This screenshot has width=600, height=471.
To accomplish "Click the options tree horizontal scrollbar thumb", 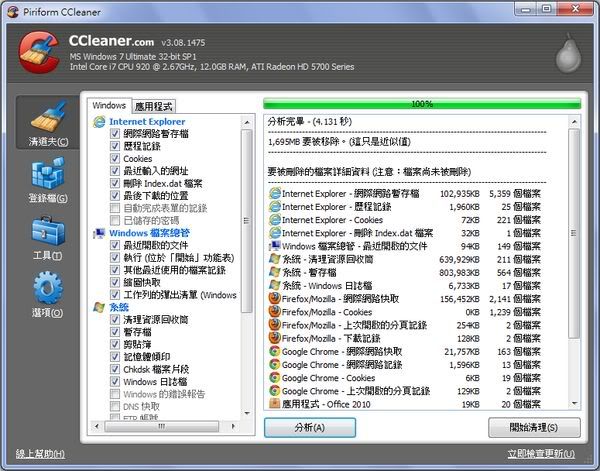I will [x=161, y=426].
